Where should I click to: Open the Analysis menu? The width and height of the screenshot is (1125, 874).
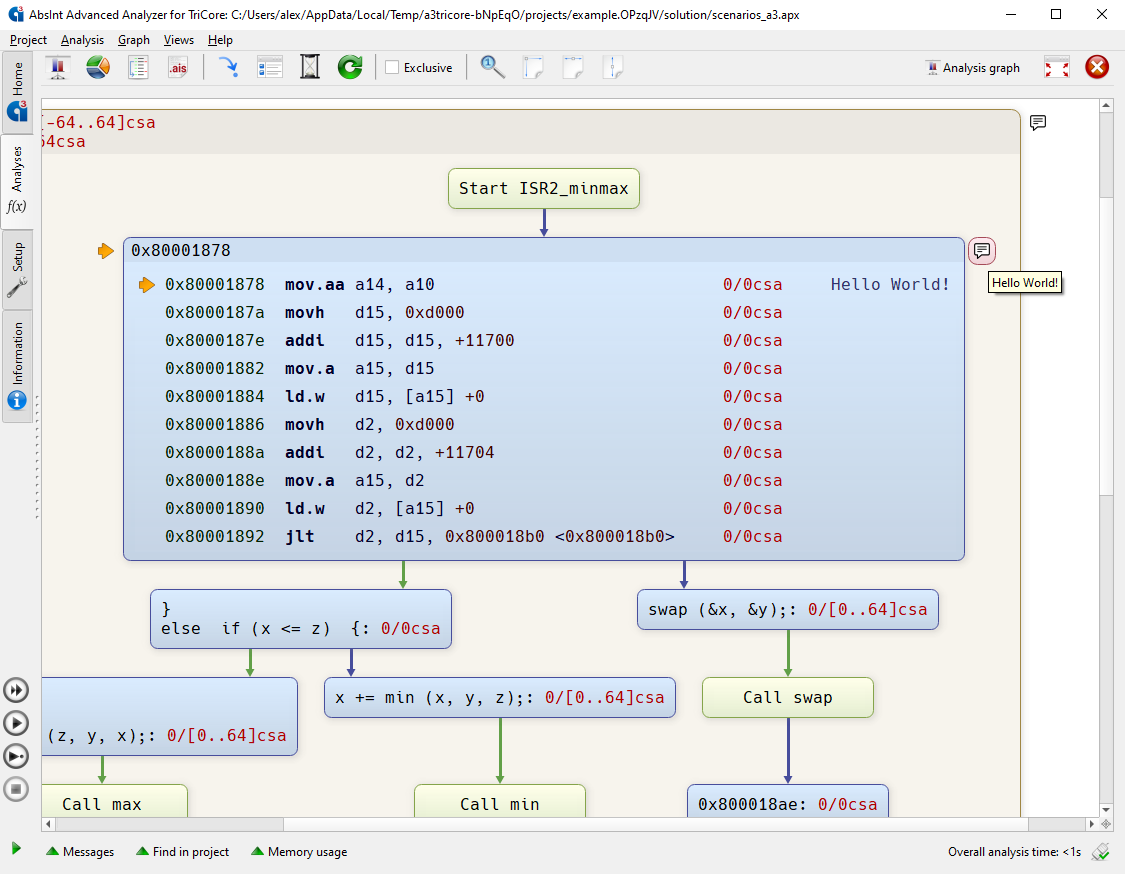point(82,40)
